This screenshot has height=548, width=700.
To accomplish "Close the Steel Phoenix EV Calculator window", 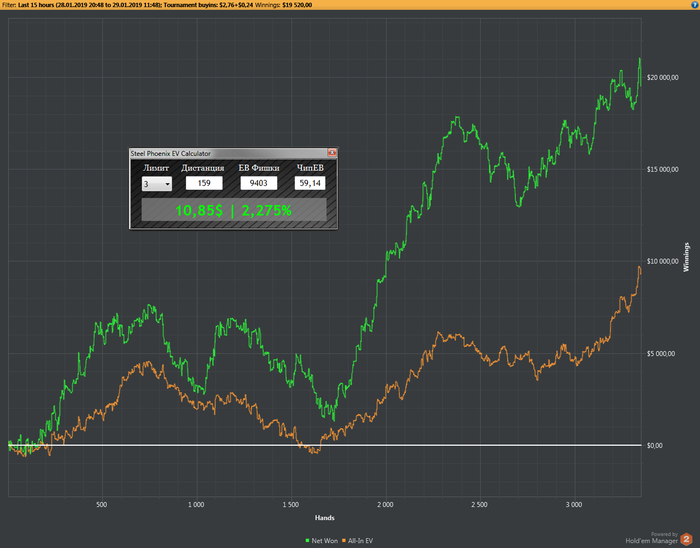I will (332, 153).
